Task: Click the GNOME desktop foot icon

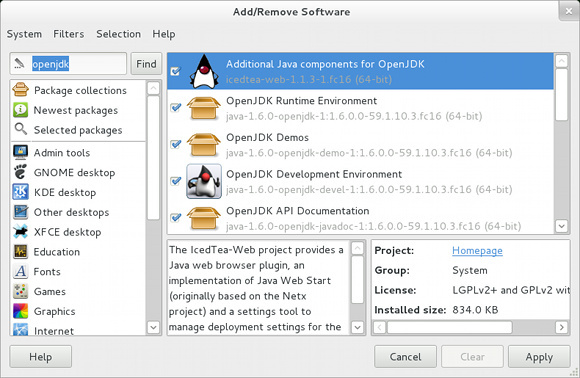Action: 20,172
